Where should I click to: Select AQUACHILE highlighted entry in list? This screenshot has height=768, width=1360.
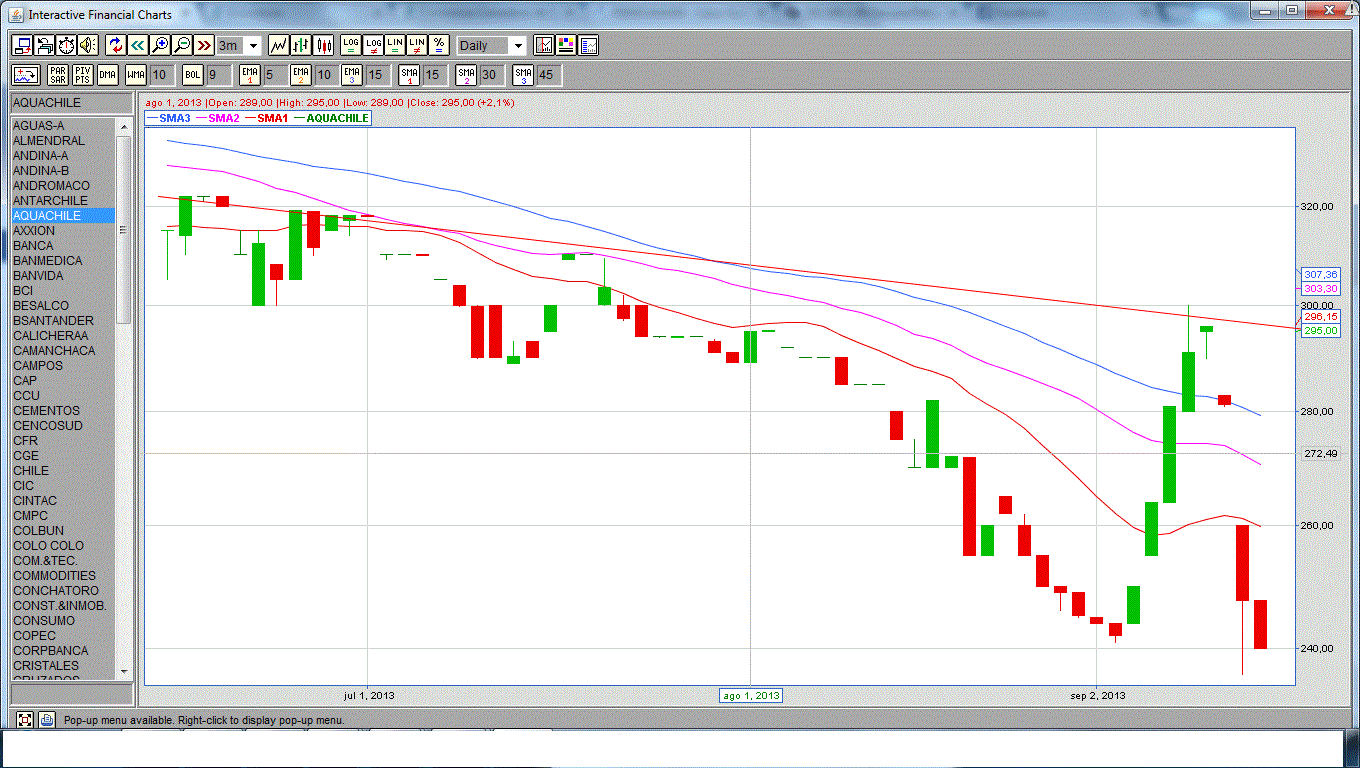(x=64, y=216)
